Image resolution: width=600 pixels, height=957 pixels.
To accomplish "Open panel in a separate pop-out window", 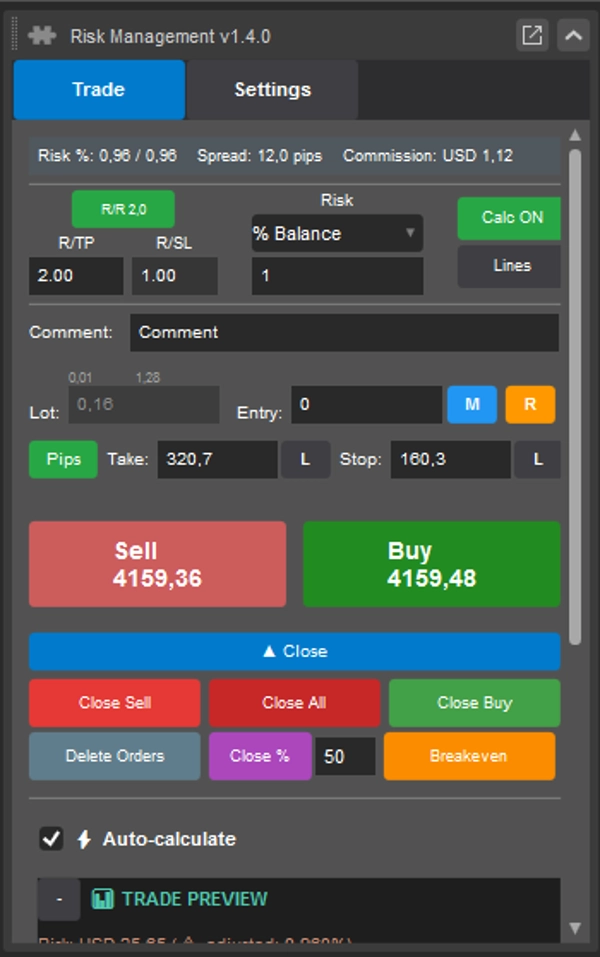I will 532,35.
